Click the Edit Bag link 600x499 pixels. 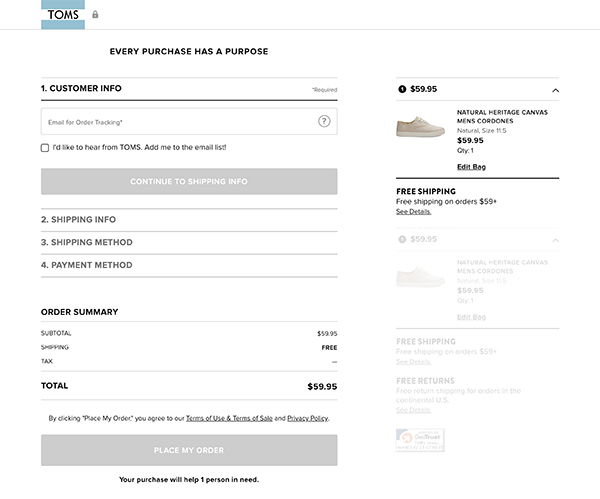(471, 166)
